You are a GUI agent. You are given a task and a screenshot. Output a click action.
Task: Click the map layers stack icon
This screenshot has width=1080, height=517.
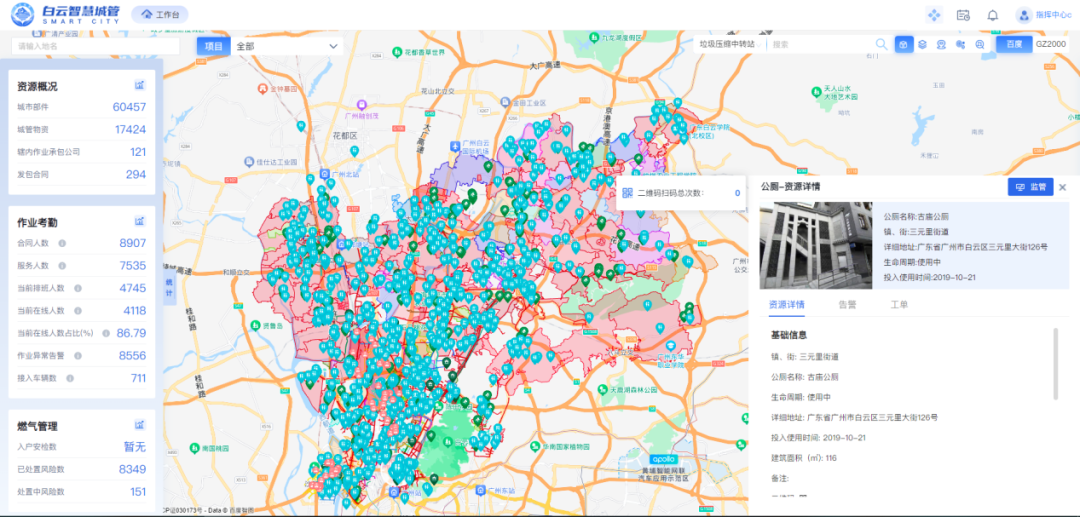(x=923, y=45)
